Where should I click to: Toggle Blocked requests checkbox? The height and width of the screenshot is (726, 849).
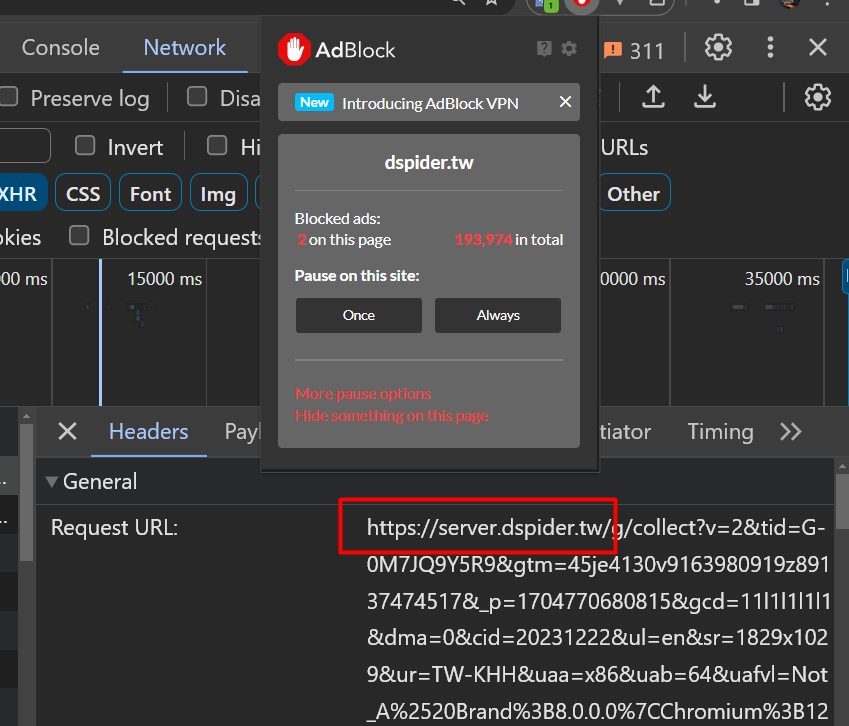[79, 236]
